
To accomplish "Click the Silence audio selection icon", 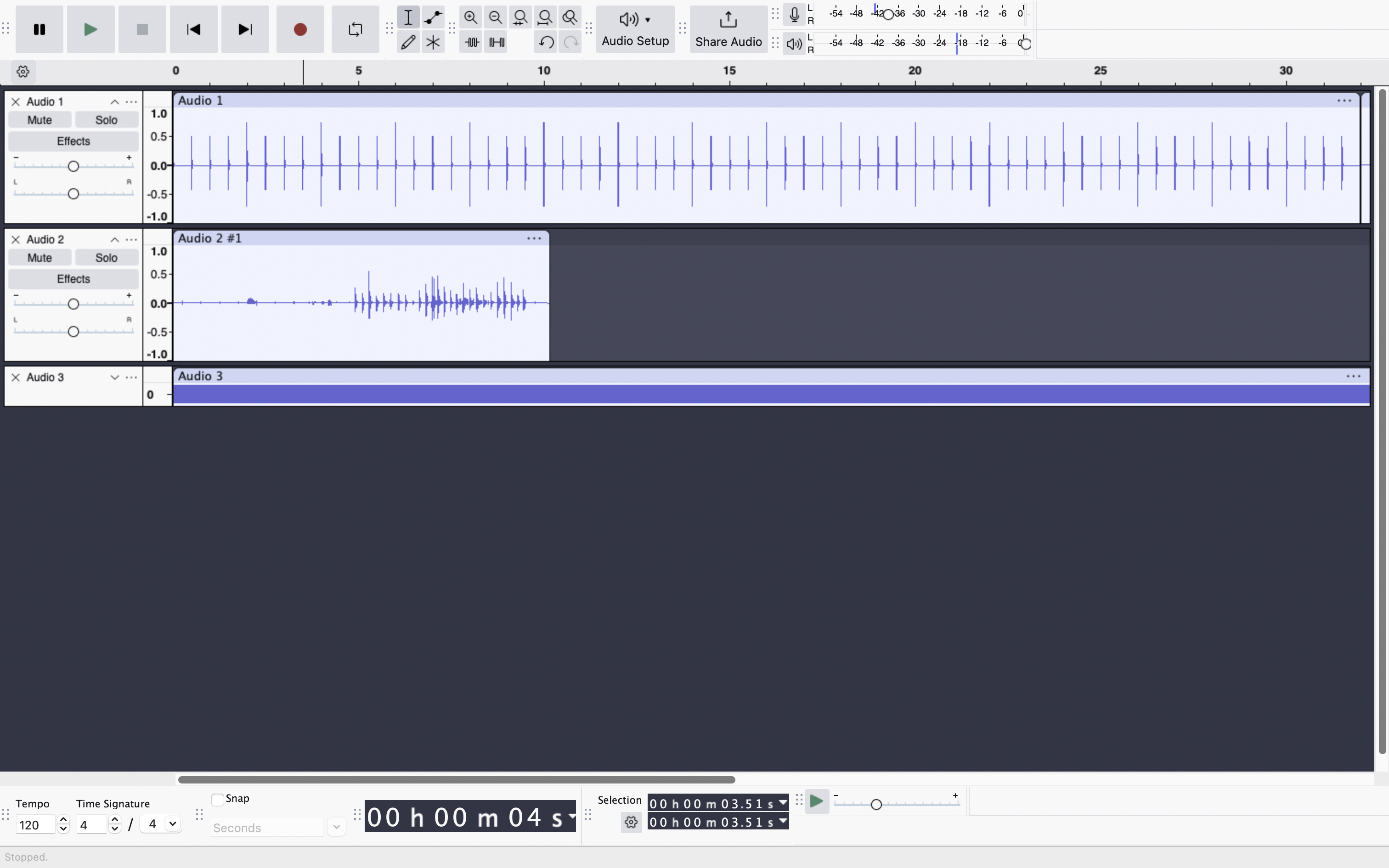I will click(x=497, y=42).
